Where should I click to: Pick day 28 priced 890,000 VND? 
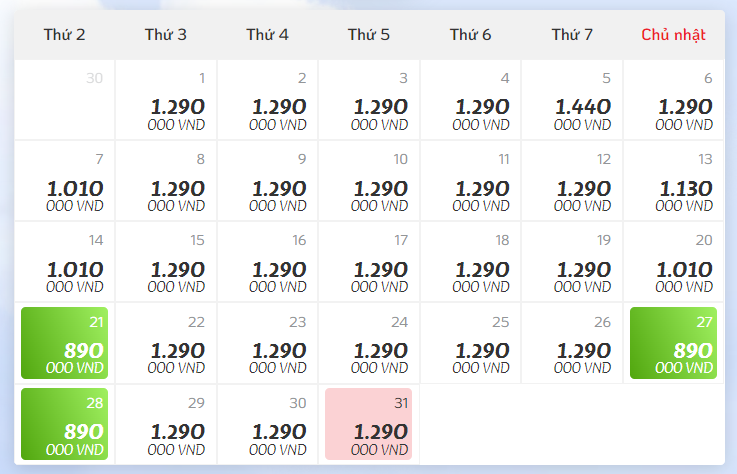click(64, 424)
